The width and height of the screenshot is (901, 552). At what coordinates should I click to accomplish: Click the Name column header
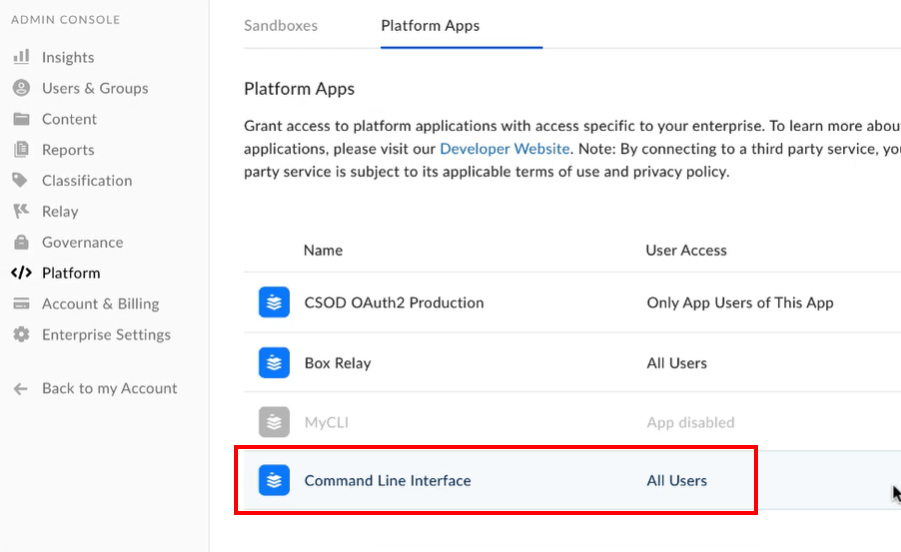(x=323, y=250)
